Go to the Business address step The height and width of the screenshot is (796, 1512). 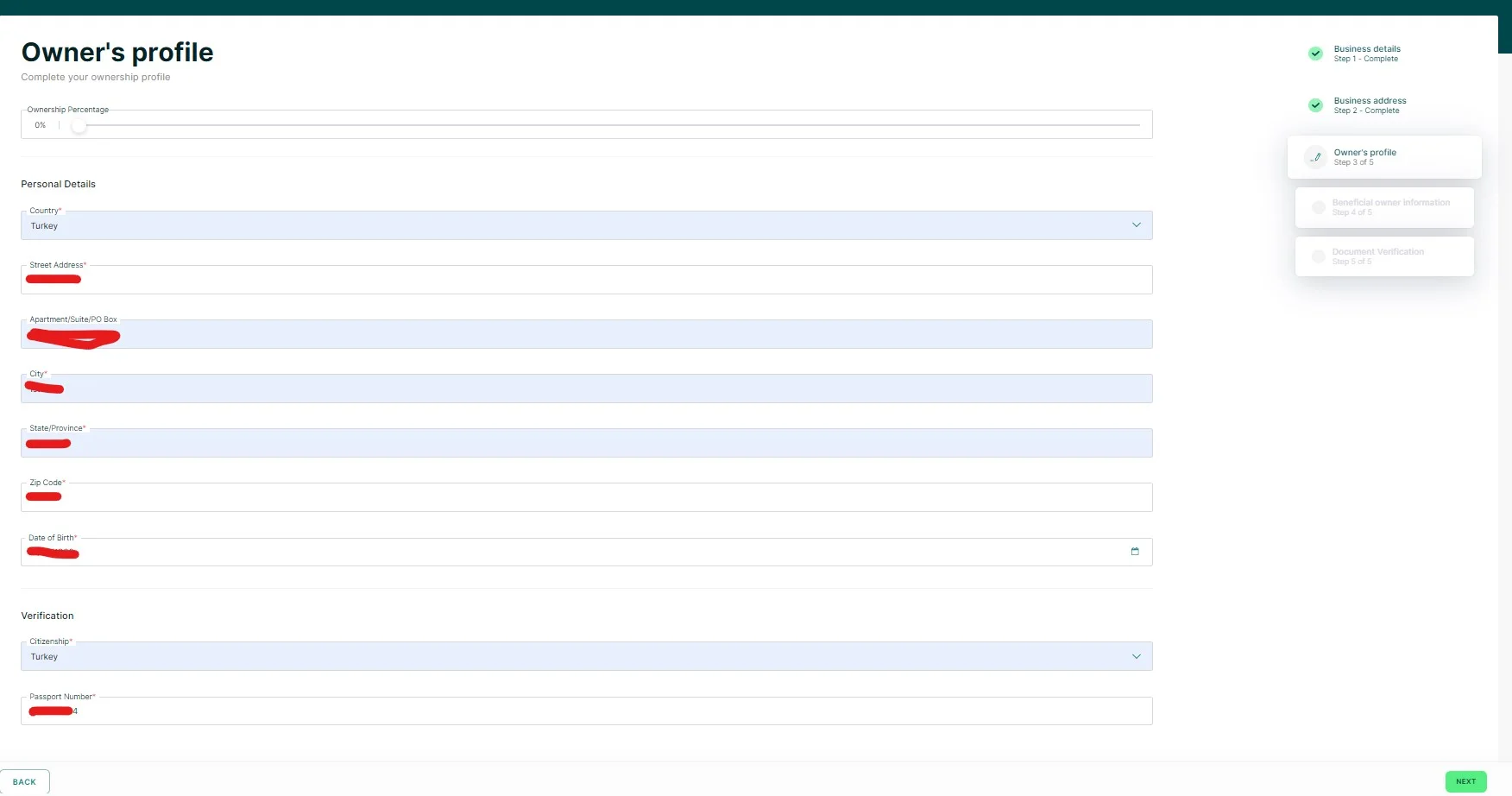pos(1370,105)
